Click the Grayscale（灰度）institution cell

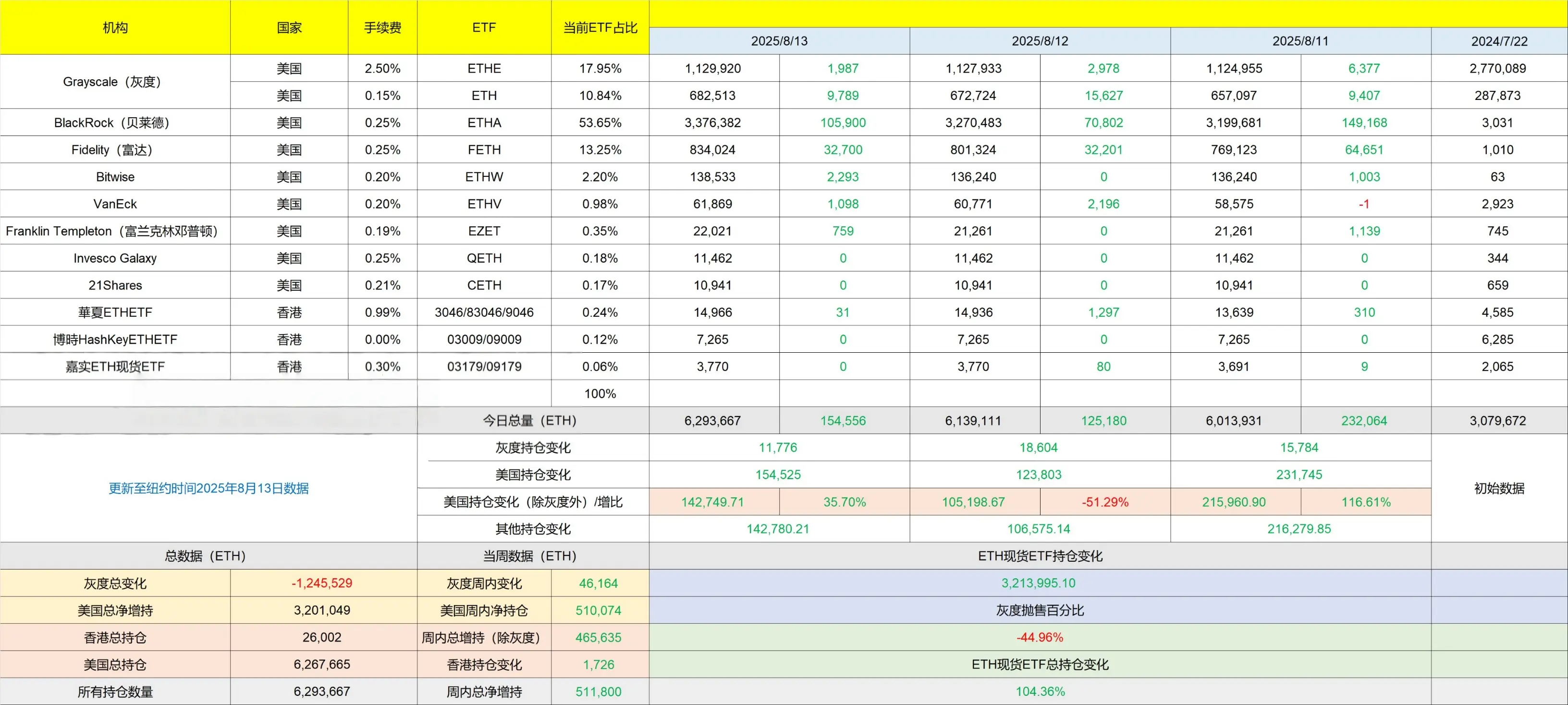pyautogui.click(x=115, y=82)
